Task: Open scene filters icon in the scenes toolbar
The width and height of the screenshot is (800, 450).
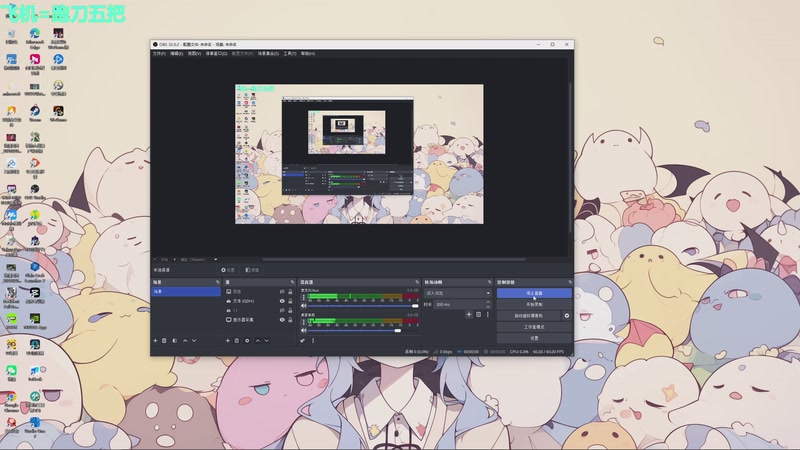Action: point(174,340)
